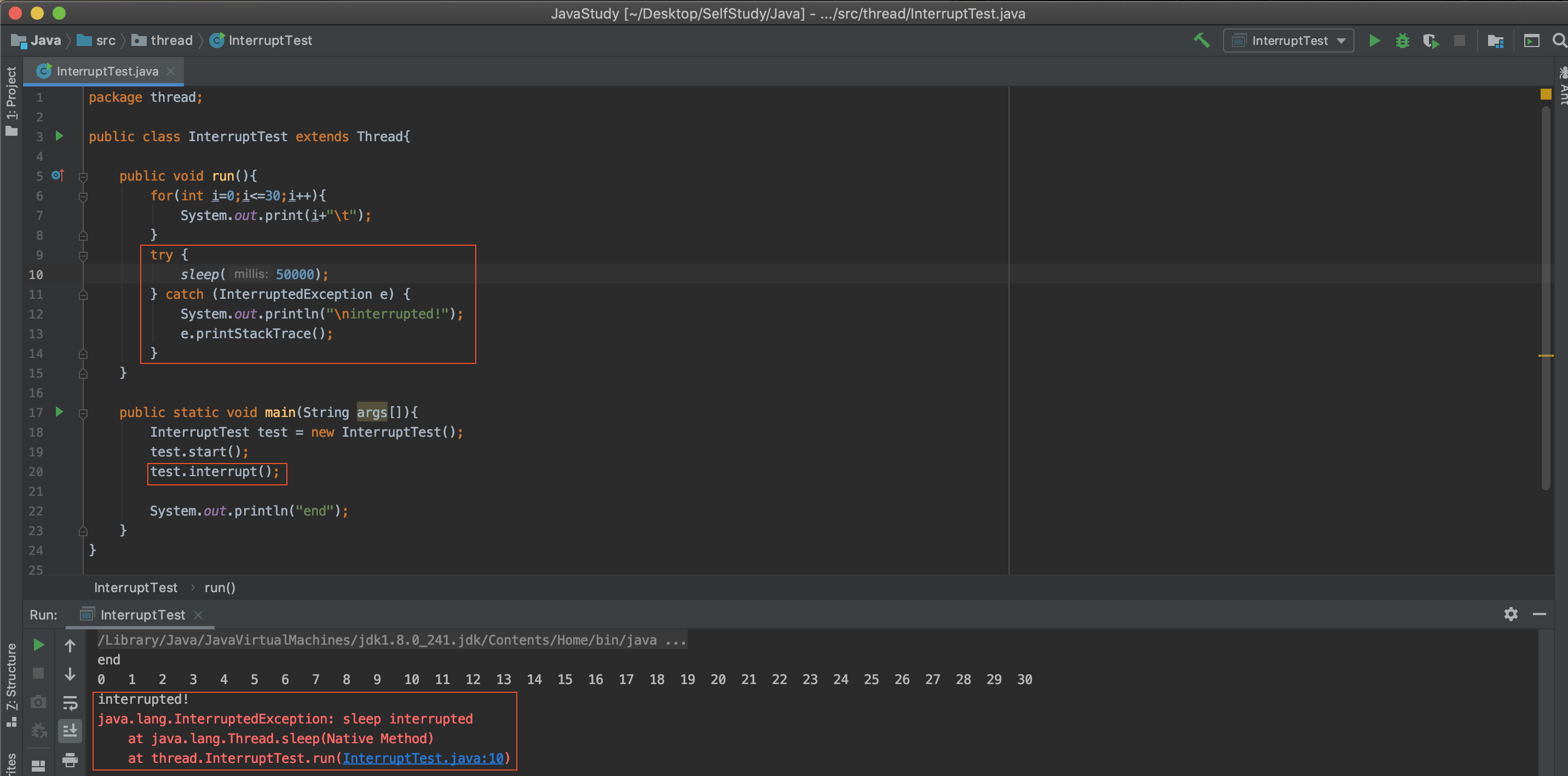Screen dimensions: 1568x776
Task: Open the Project Structure dialog icon
Action: pos(1495,41)
